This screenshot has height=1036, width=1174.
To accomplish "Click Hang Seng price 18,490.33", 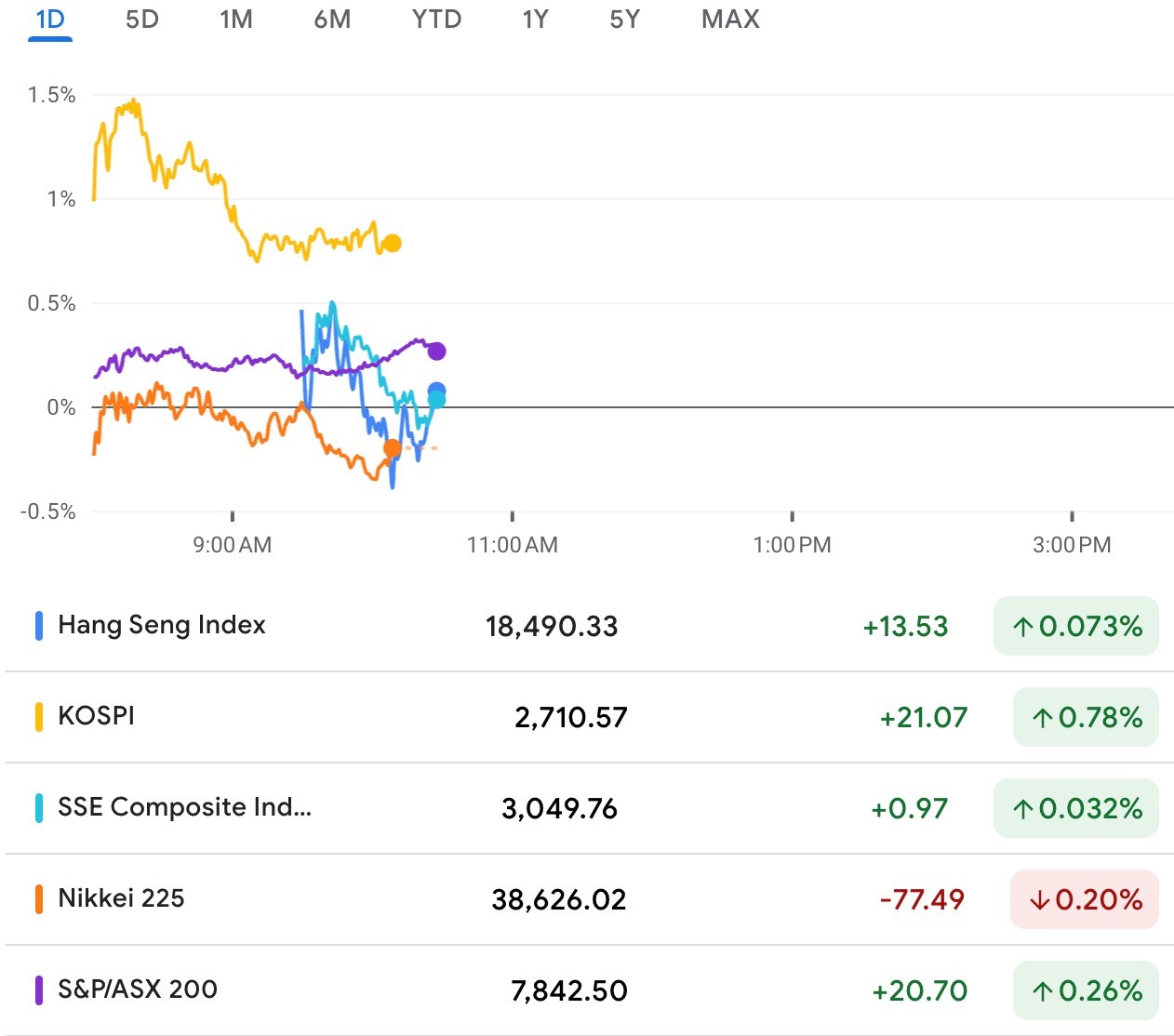I will [552, 627].
